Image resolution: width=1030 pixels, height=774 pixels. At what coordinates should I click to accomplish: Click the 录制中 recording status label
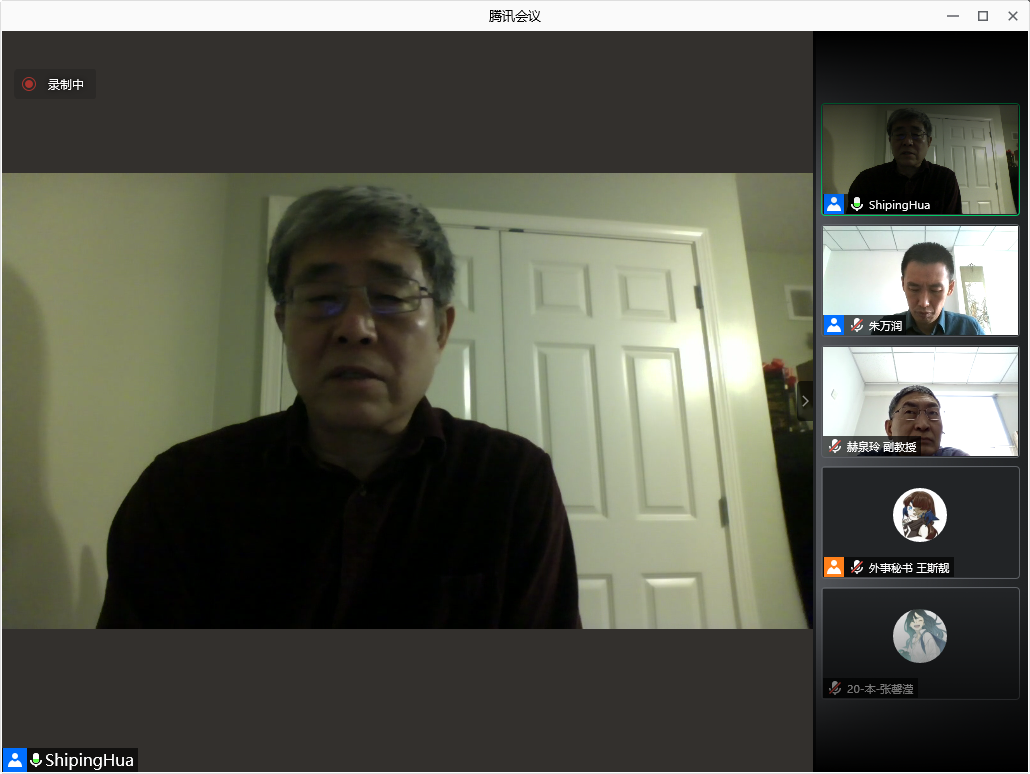click(x=66, y=85)
